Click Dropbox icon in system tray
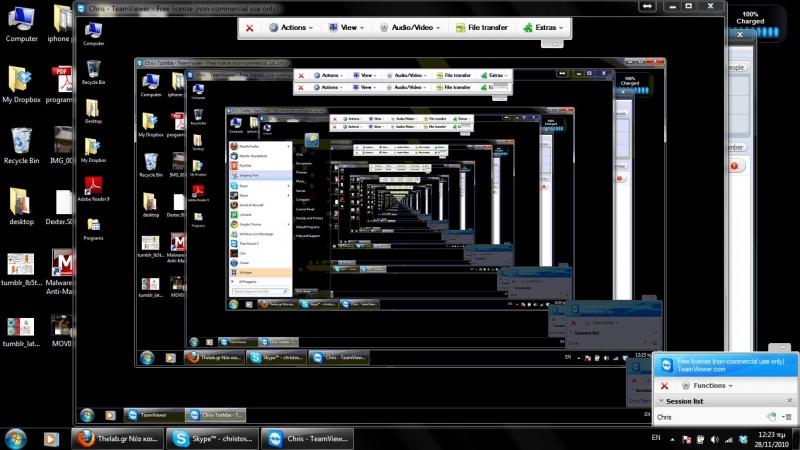The height and width of the screenshot is (450, 800). (743, 439)
